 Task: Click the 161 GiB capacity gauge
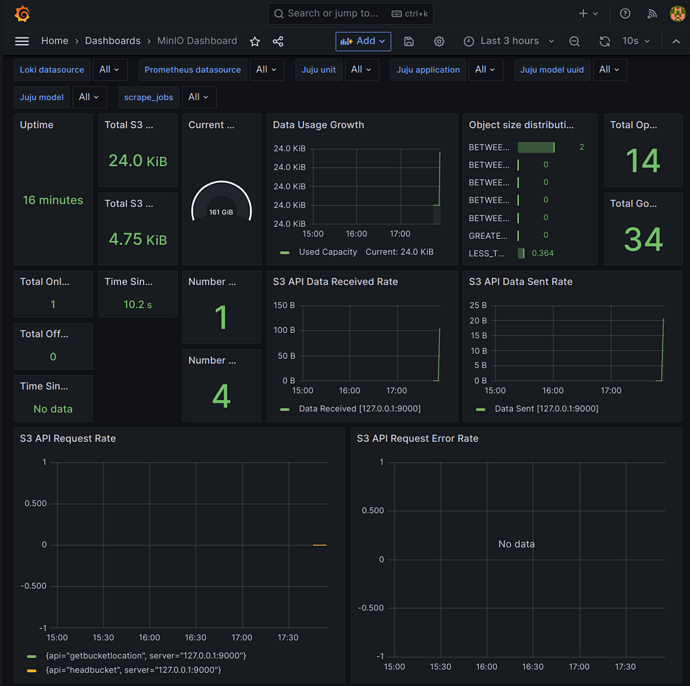click(x=221, y=202)
